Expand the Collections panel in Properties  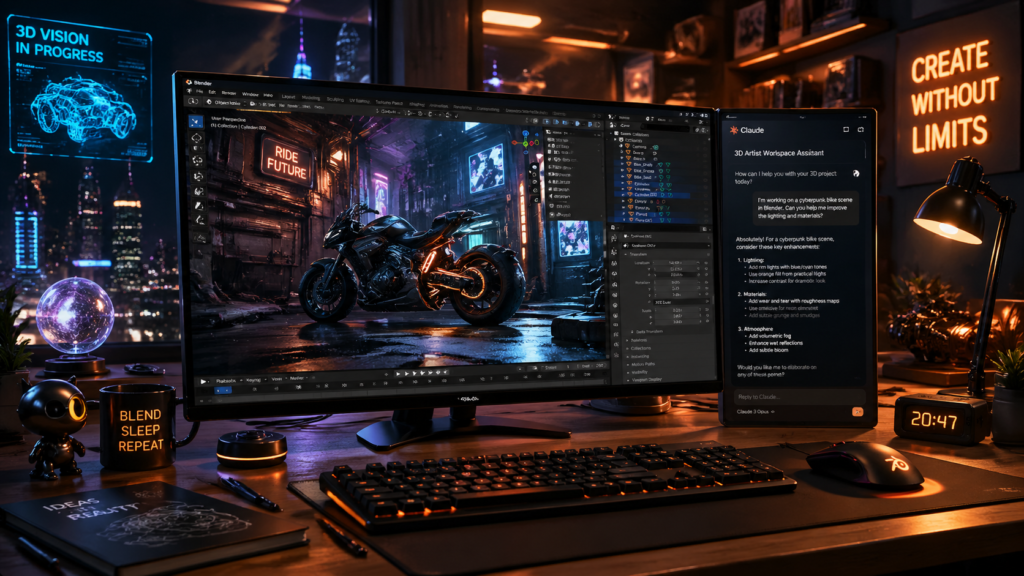click(x=639, y=348)
